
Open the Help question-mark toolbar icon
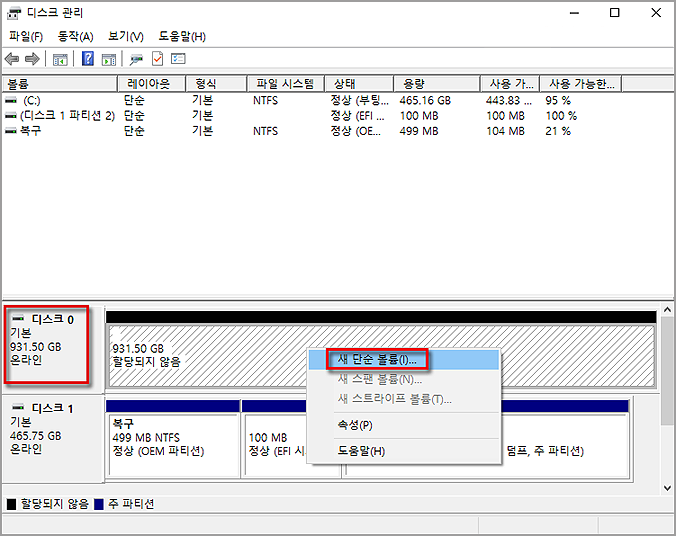[88, 59]
